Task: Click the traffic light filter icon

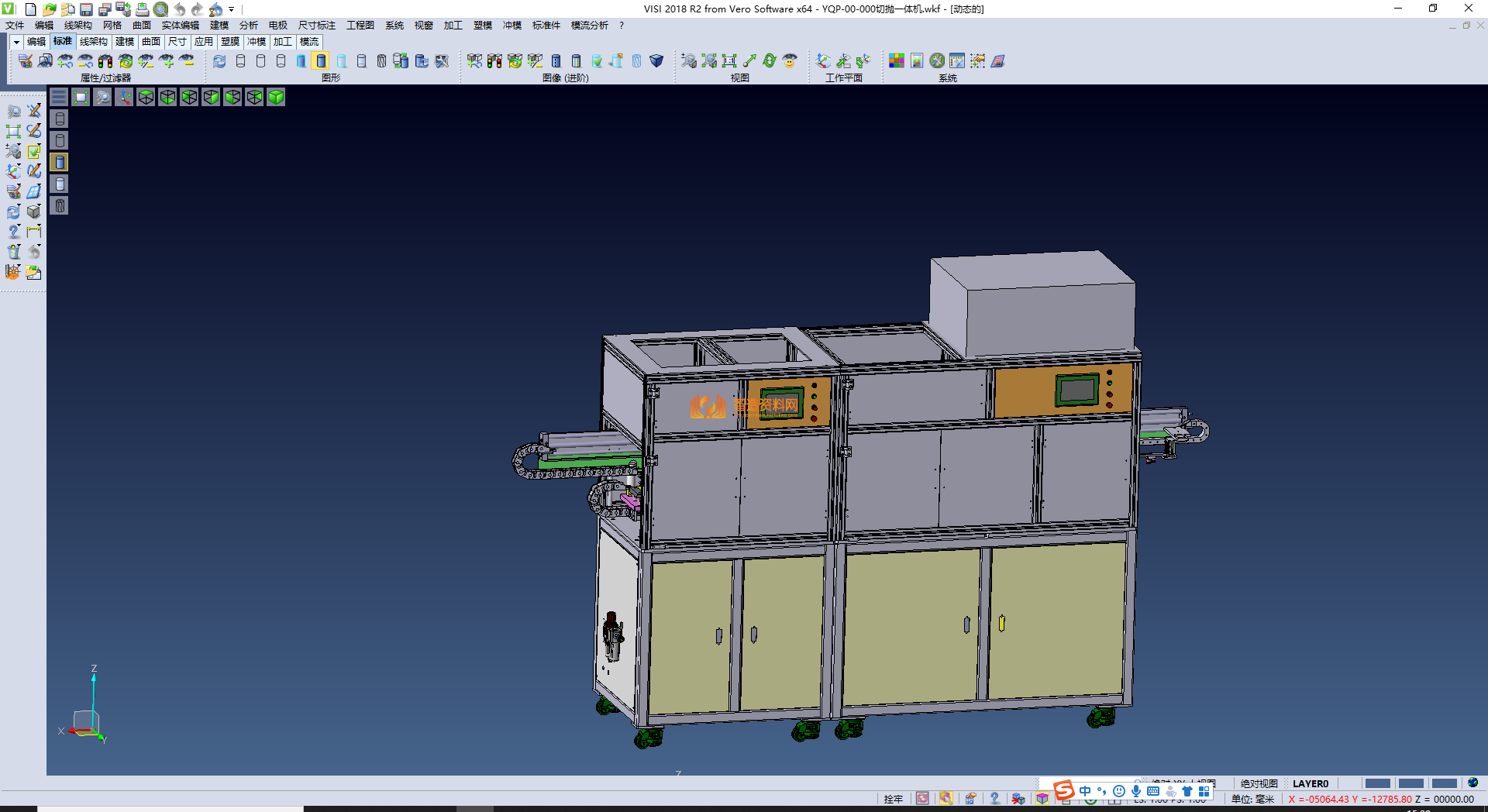Action: (105, 61)
